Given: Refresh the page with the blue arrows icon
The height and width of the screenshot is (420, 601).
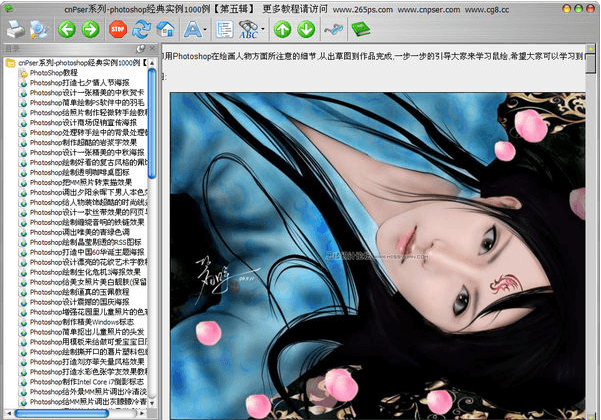Looking at the screenshot, I should (x=141, y=30).
